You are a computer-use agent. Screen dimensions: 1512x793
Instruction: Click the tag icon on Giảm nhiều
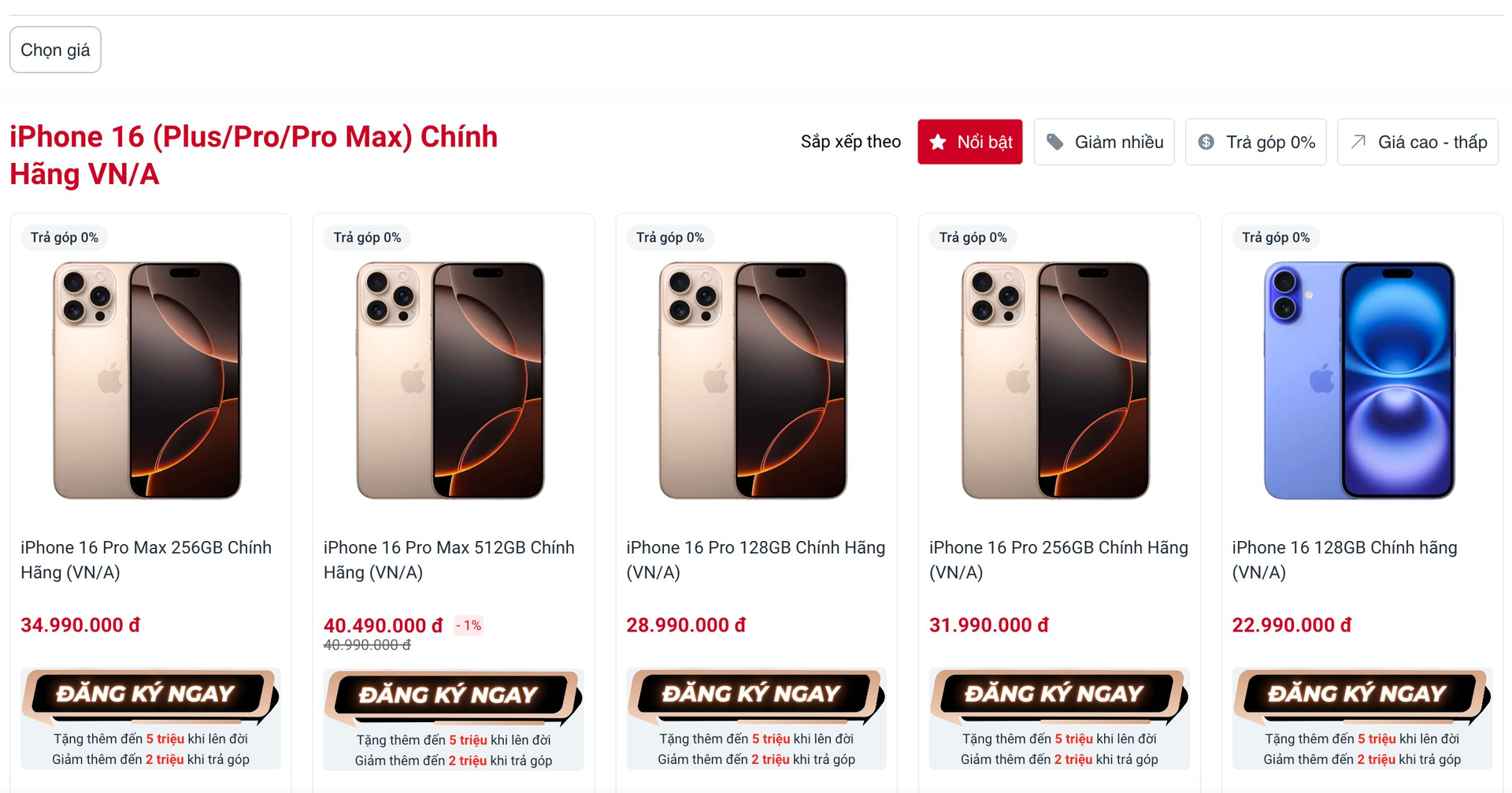[x=1054, y=143]
